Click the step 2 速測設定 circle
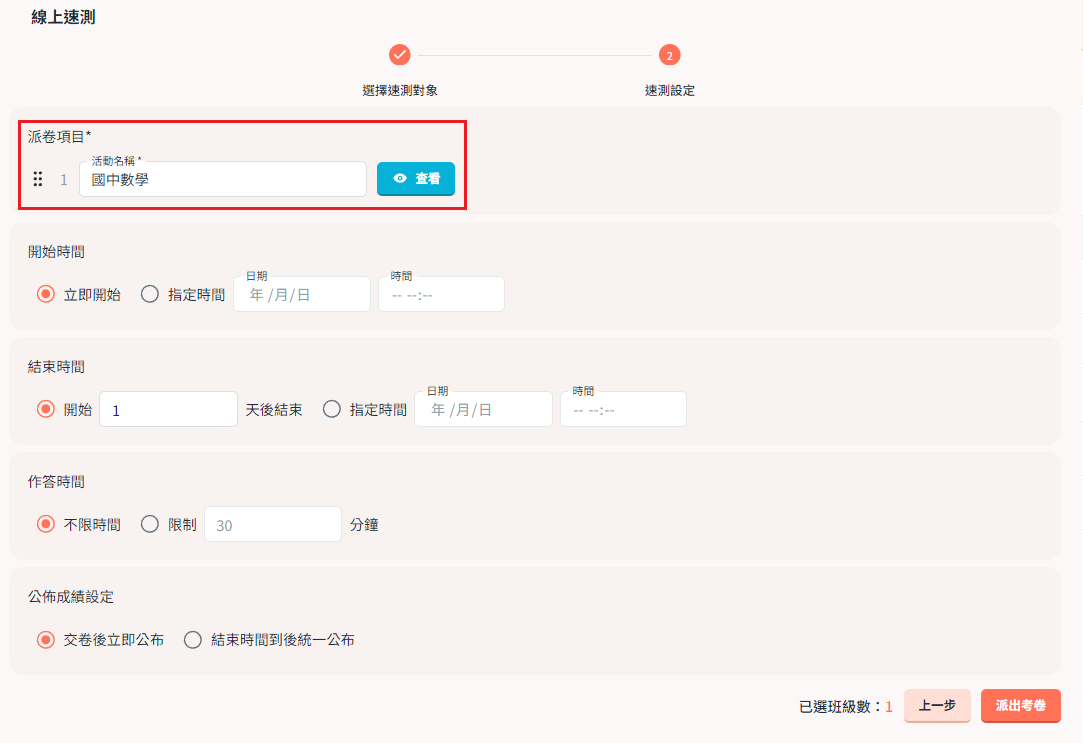Screen dimensions: 1083x743 point(669,55)
